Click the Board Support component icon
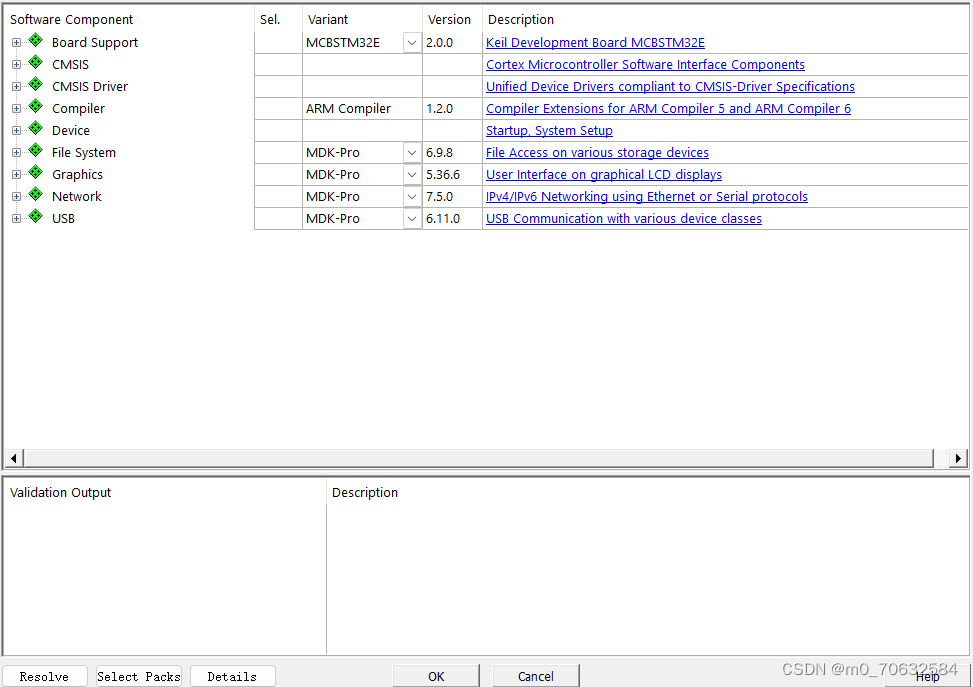Screen dimensions: 973x687 tap(34, 42)
